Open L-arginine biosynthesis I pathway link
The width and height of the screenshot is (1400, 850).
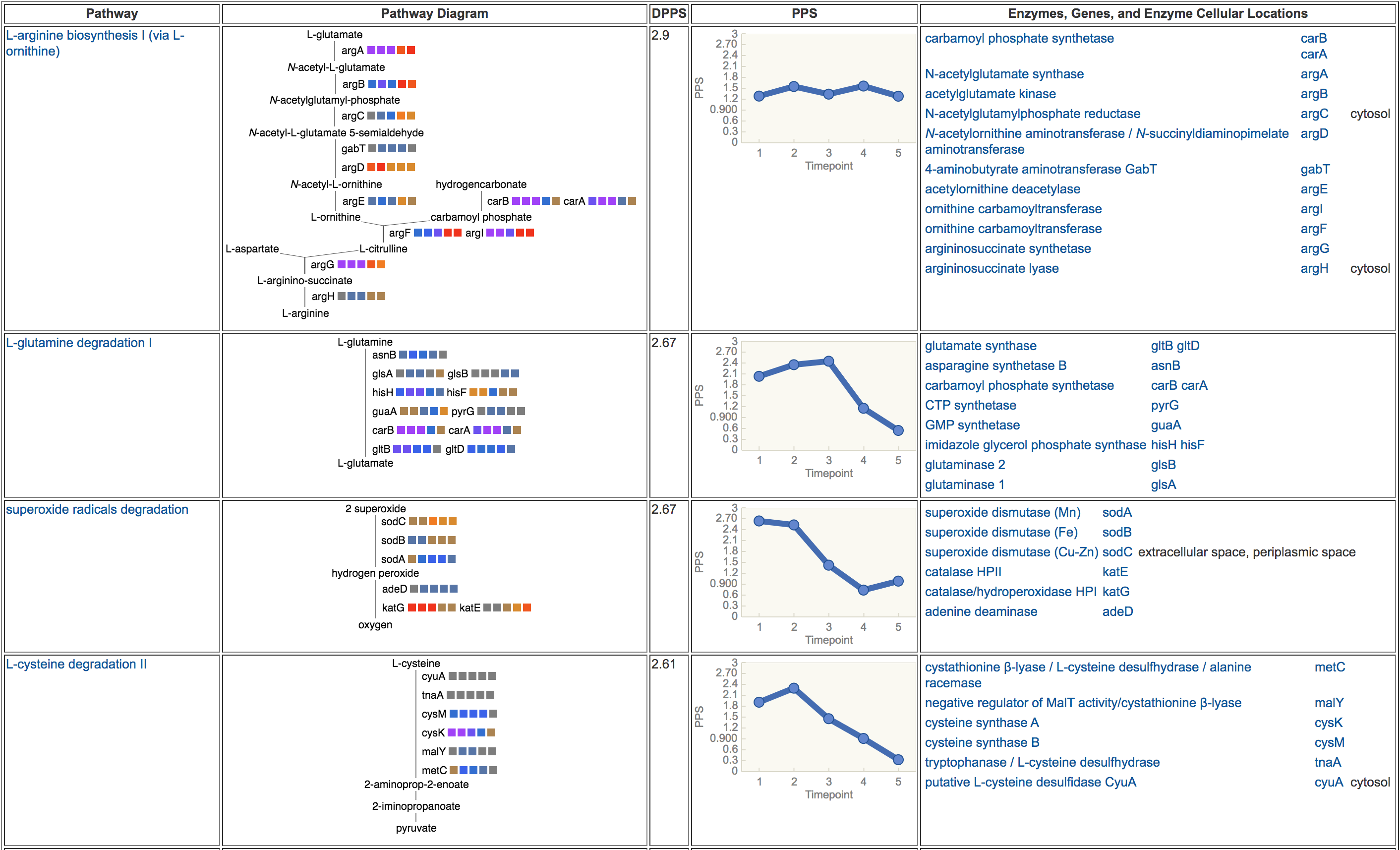(95, 43)
